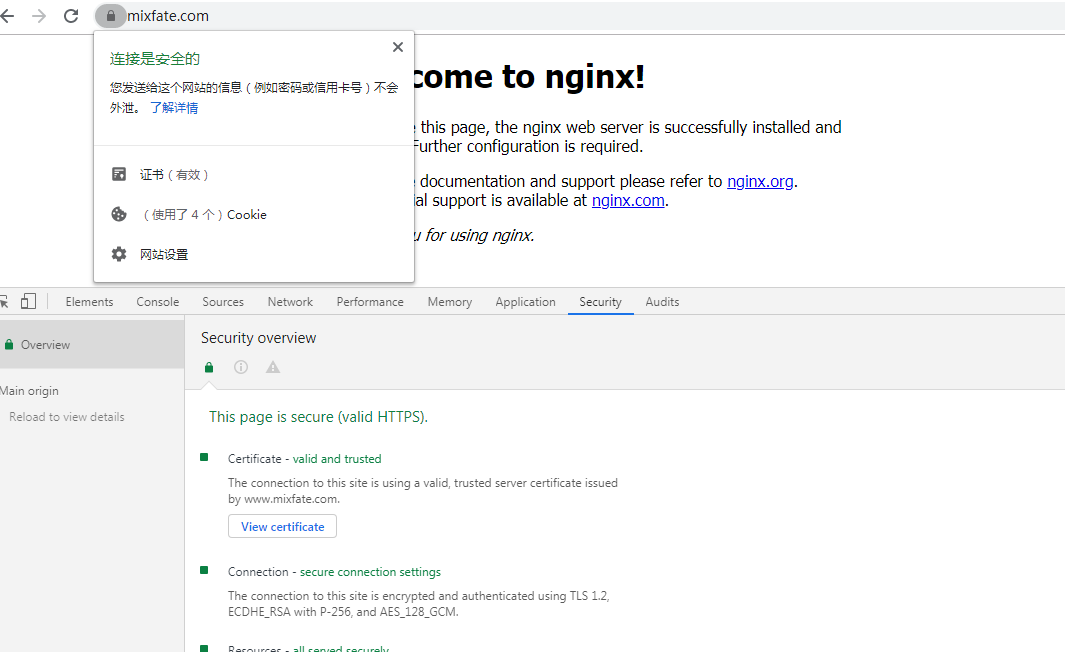The height and width of the screenshot is (652, 1065).
Task: Click 'This page is secure (valid HTTPS).' text
Action: (x=319, y=416)
